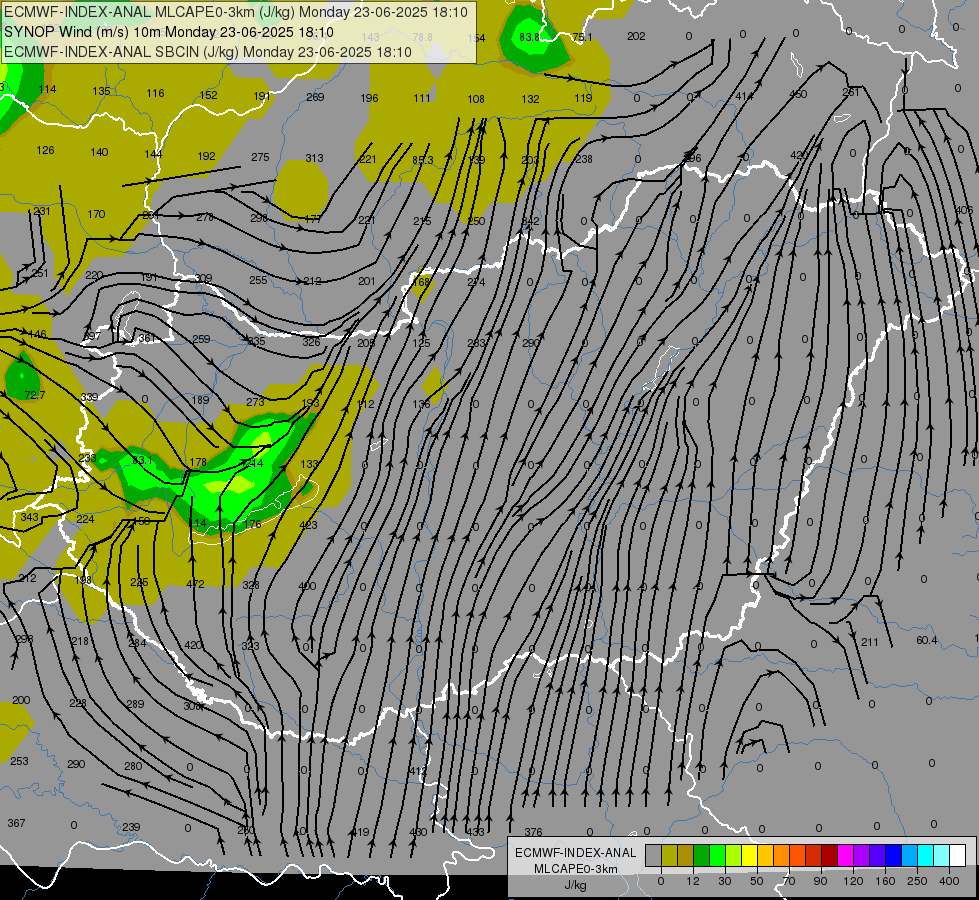Click the legend's 12 tick label
Viewport: 979px width, 900px height.
click(x=693, y=881)
